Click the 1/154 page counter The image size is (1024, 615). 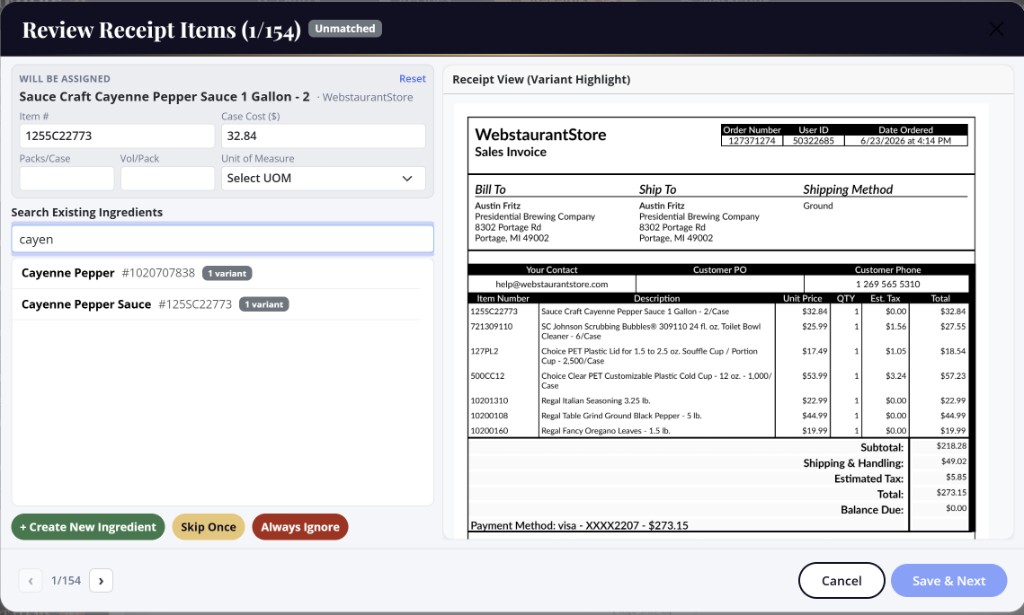66,580
